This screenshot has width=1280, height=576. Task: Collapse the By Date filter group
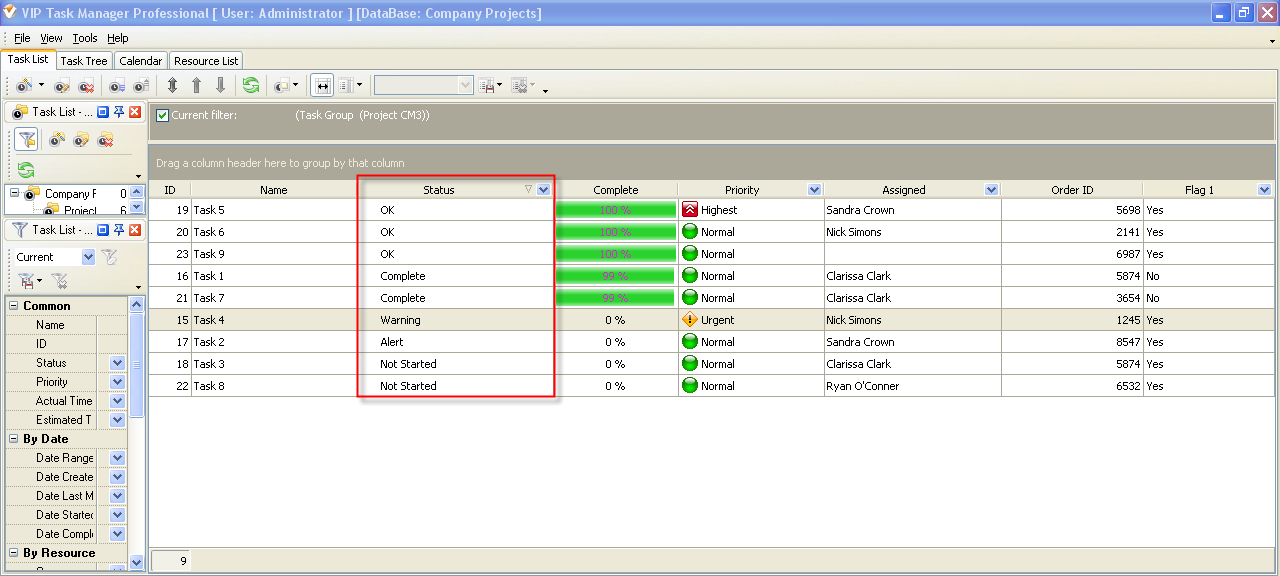(14, 439)
